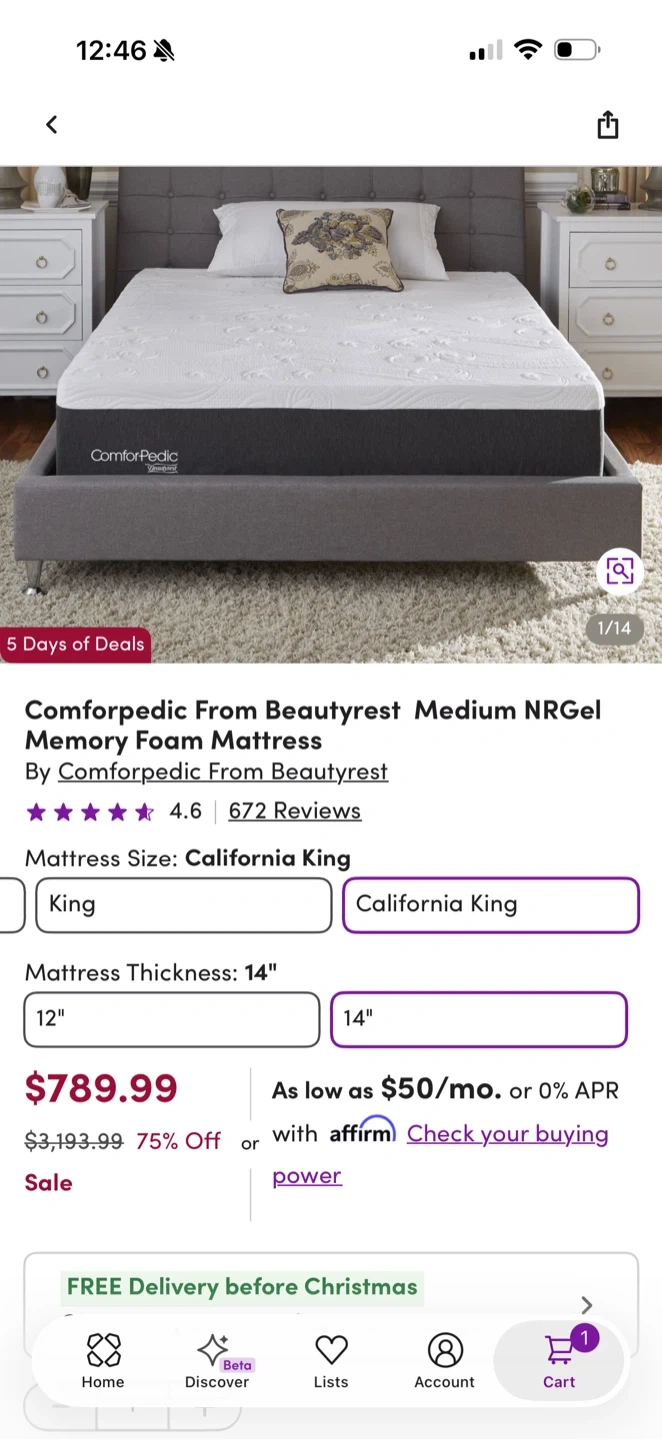Tap the star rating row

(90, 812)
